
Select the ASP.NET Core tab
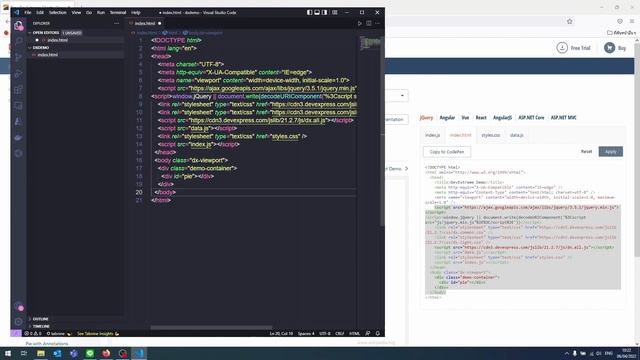(531, 118)
